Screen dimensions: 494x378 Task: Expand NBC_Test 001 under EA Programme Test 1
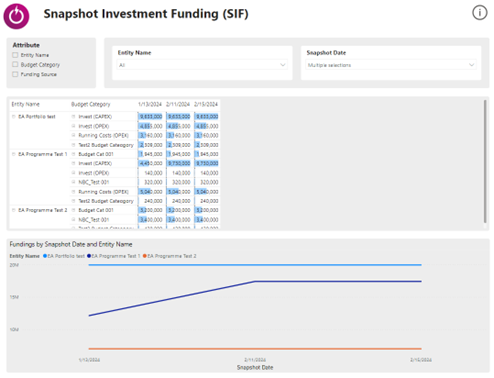(73, 182)
